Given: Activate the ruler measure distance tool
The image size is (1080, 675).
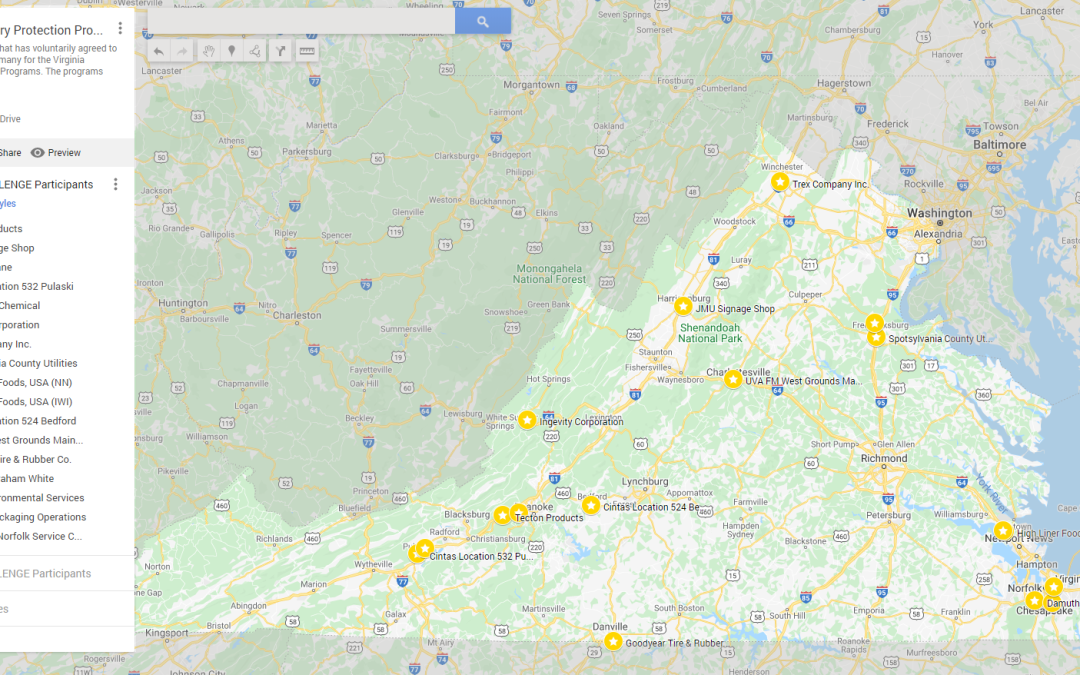Looking at the screenshot, I should (x=306, y=51).
